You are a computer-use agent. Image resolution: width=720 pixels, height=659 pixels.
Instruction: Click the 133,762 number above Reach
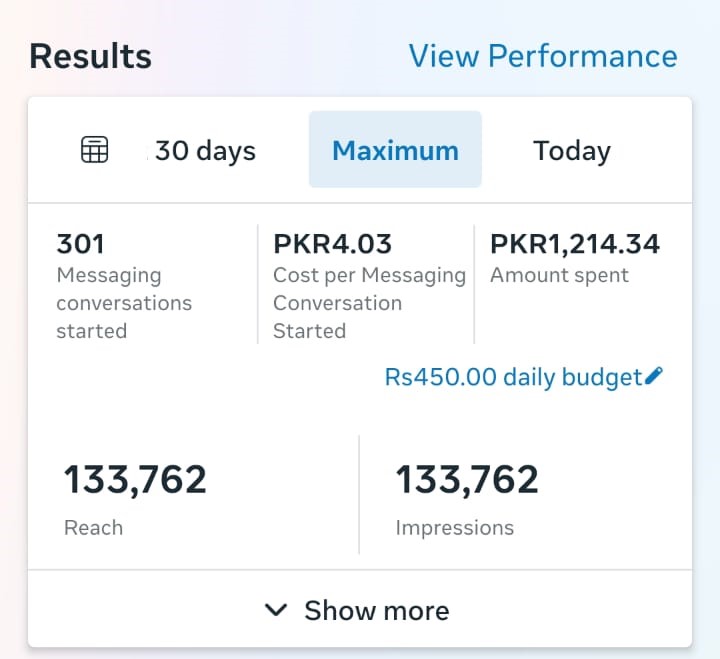[x=135, y=480]
